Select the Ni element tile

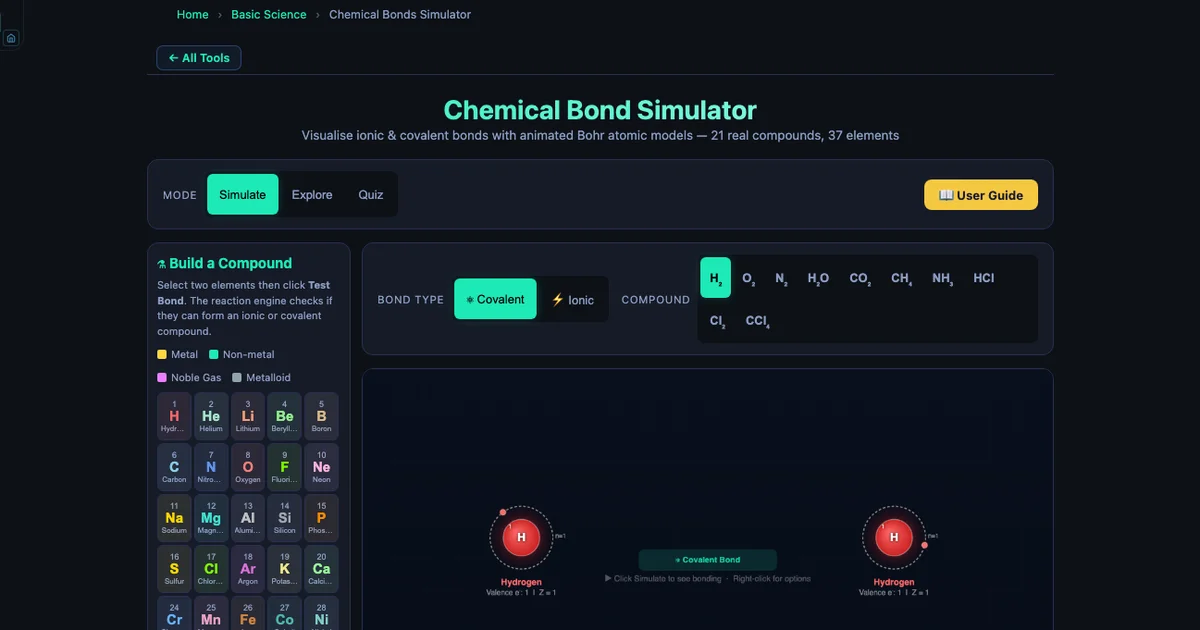[x=321, y=614]
